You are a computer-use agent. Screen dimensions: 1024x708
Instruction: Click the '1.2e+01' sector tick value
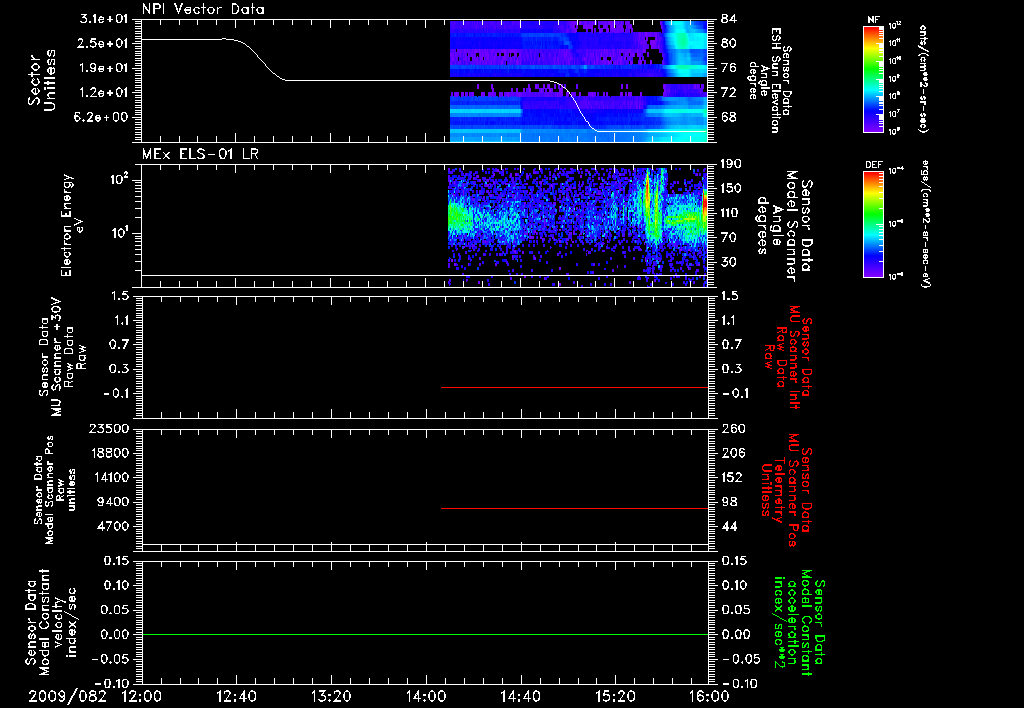click(104, 93)
